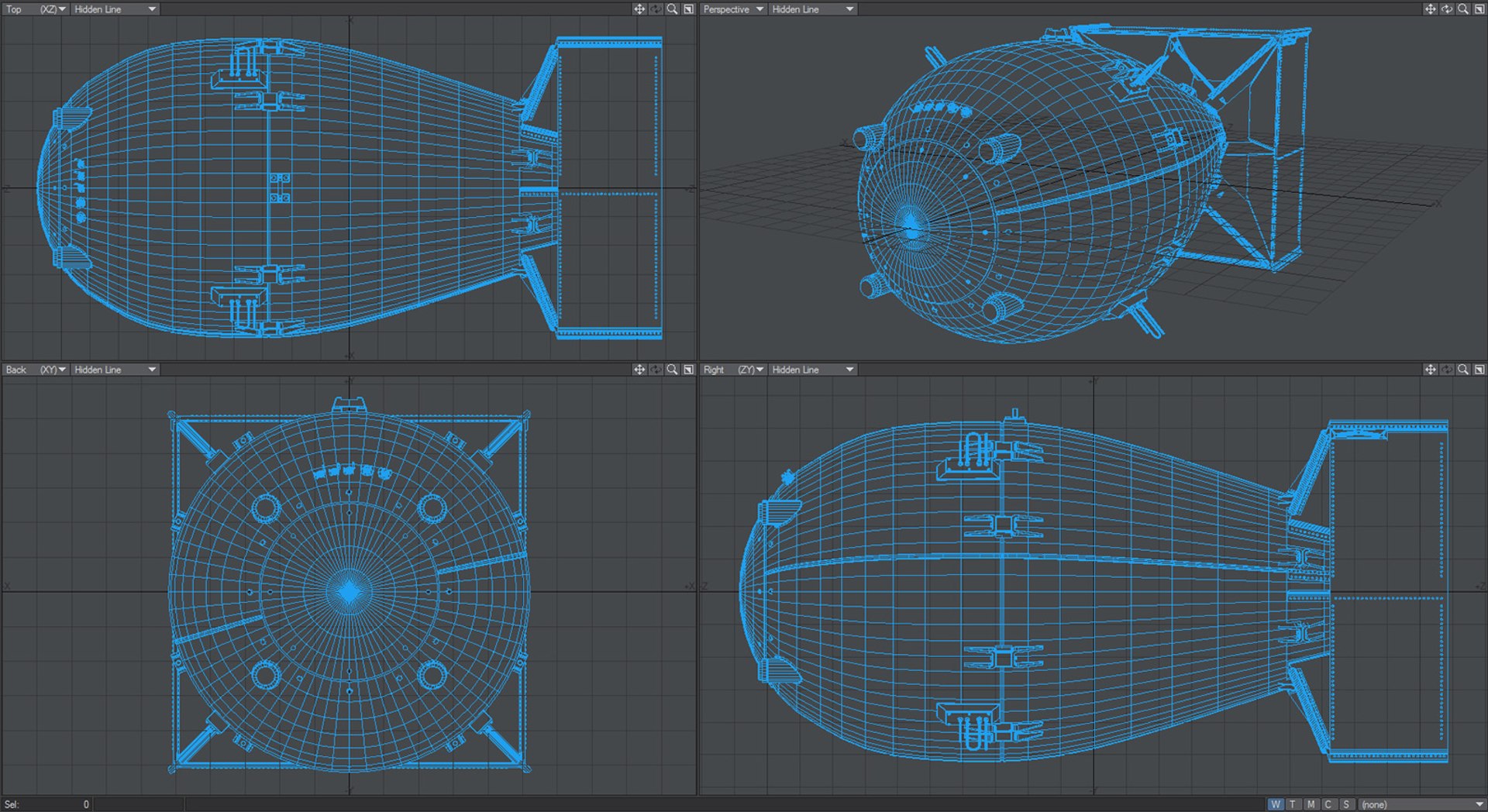This screenshot has height=812, width=1488.
Task: Click the zoom magnifier in the Perspective viewport
Action: [1462, 9]
